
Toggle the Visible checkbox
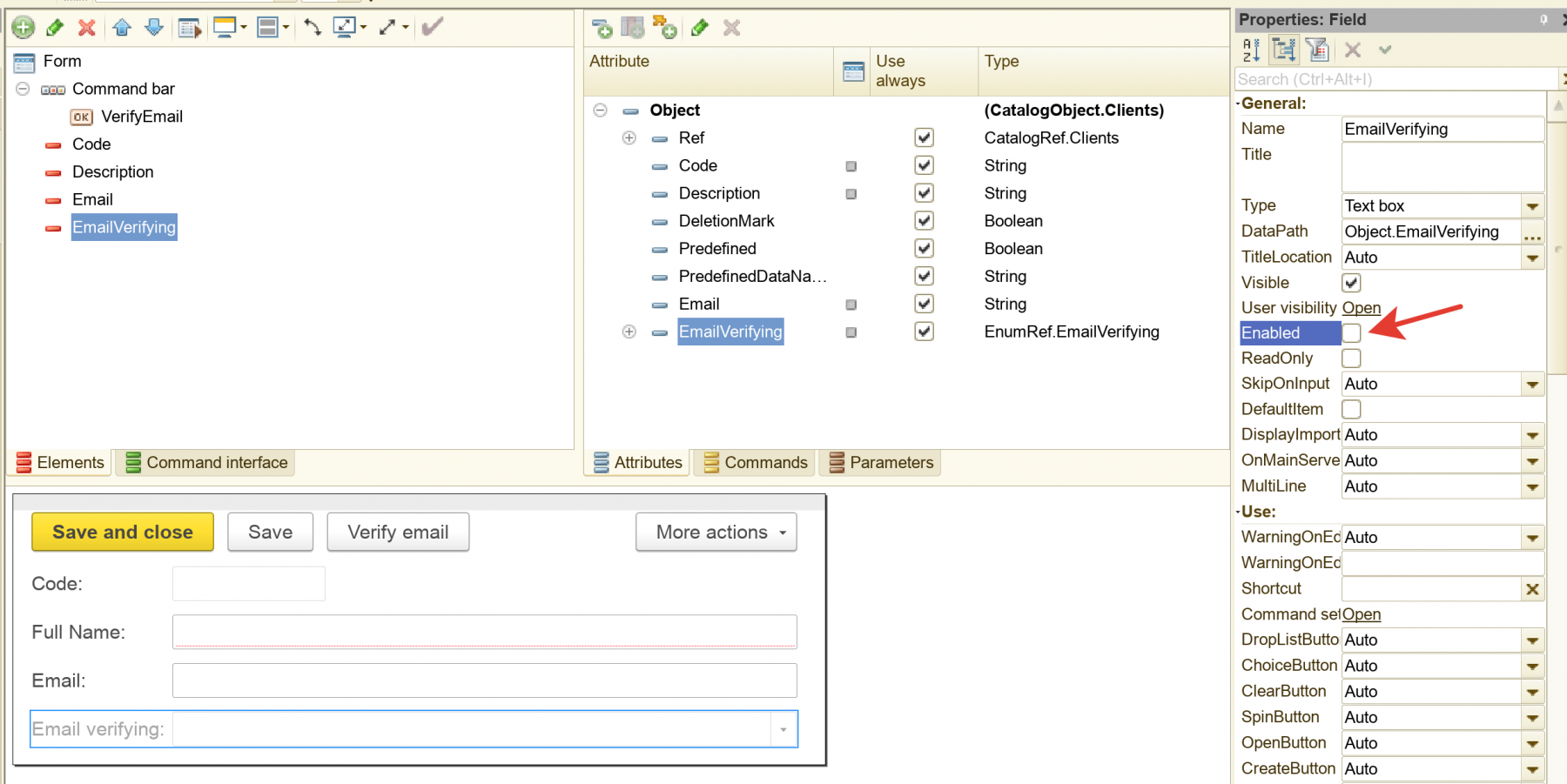[1351, 283]
